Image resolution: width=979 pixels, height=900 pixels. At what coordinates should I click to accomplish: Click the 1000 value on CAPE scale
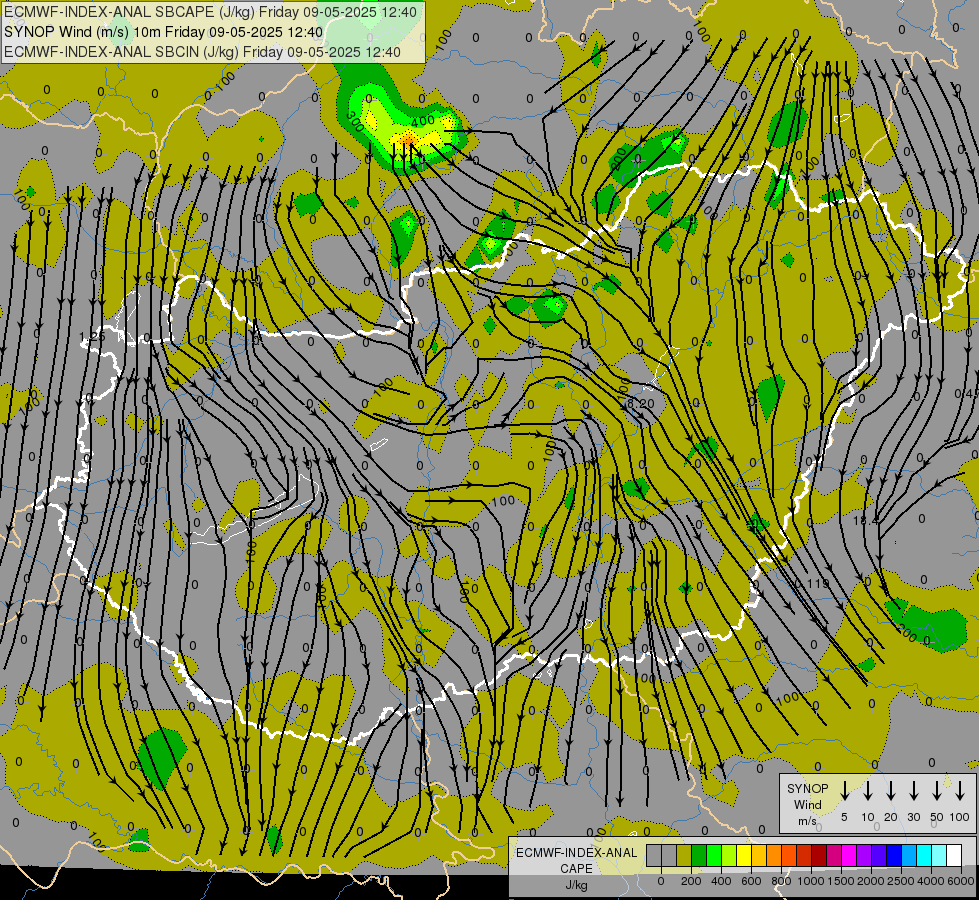tap(811, 881)
